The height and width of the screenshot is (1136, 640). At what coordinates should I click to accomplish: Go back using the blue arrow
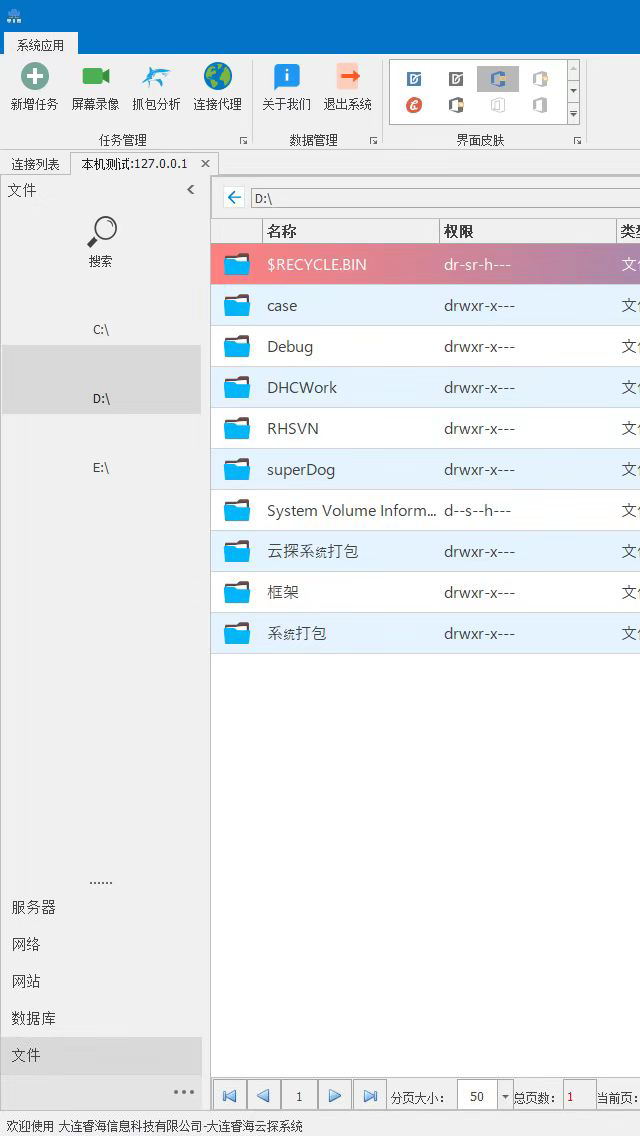pos(234,198)
